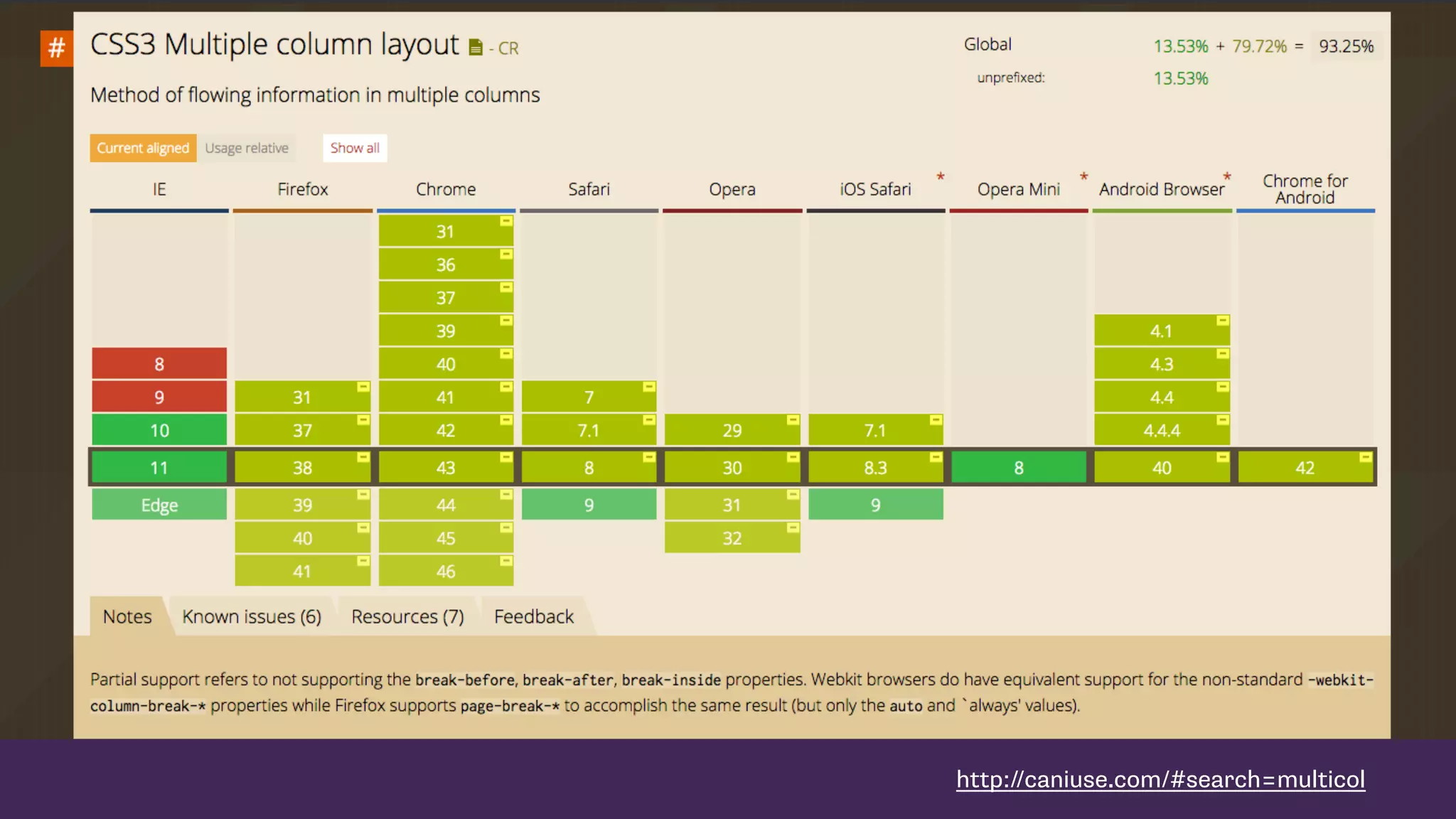
Task: Click the prefix note icon on iOS Safari 7.1
Action: (x=936, y=420)
